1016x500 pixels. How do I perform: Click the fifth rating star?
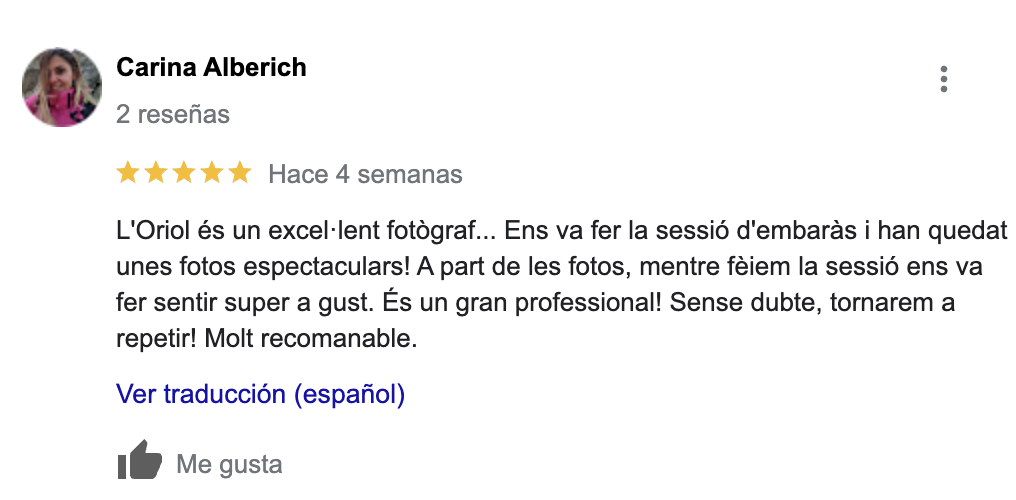pyautogui.click(x=240, y=174)
